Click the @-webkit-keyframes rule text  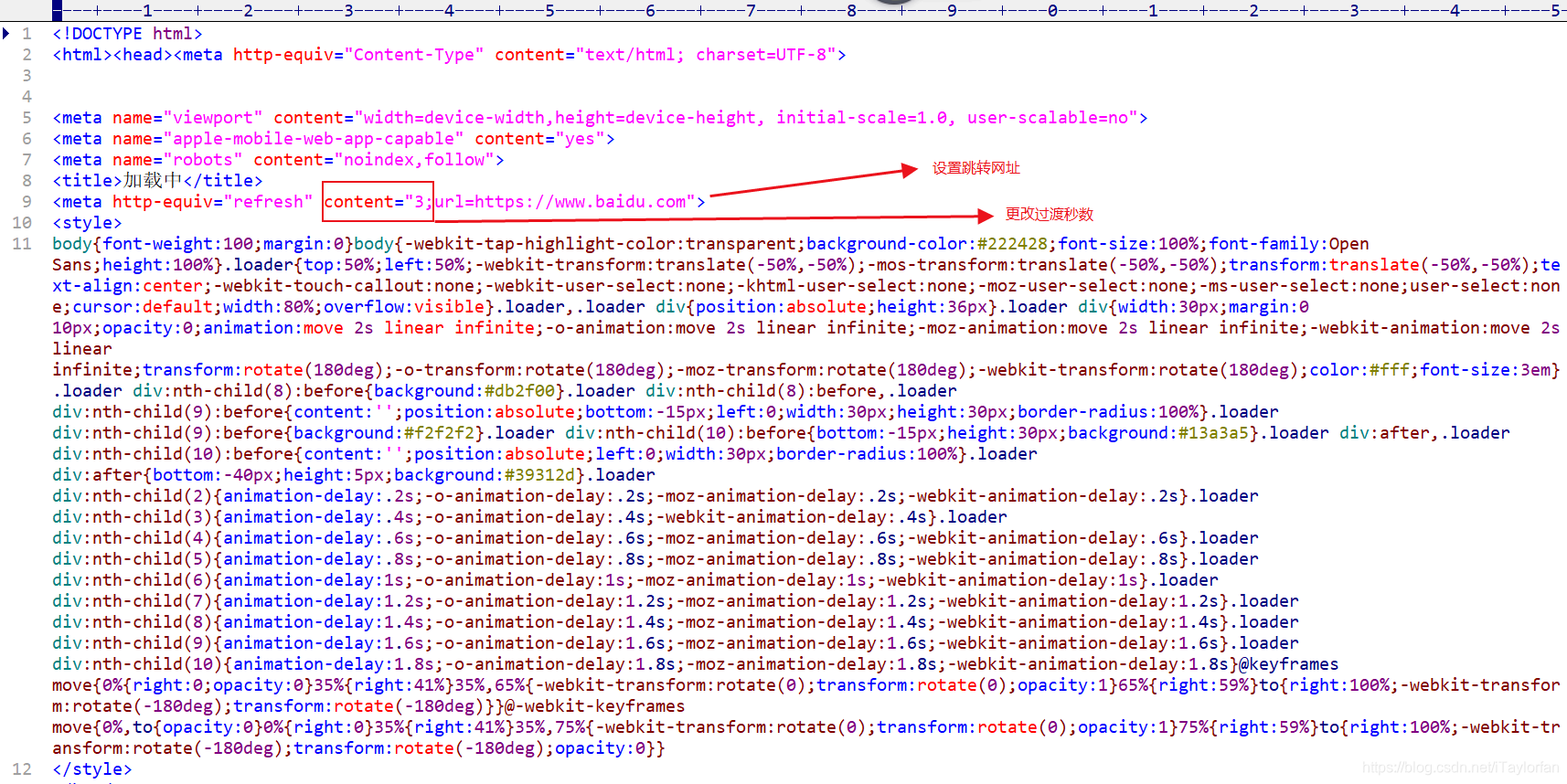point(595,706)
